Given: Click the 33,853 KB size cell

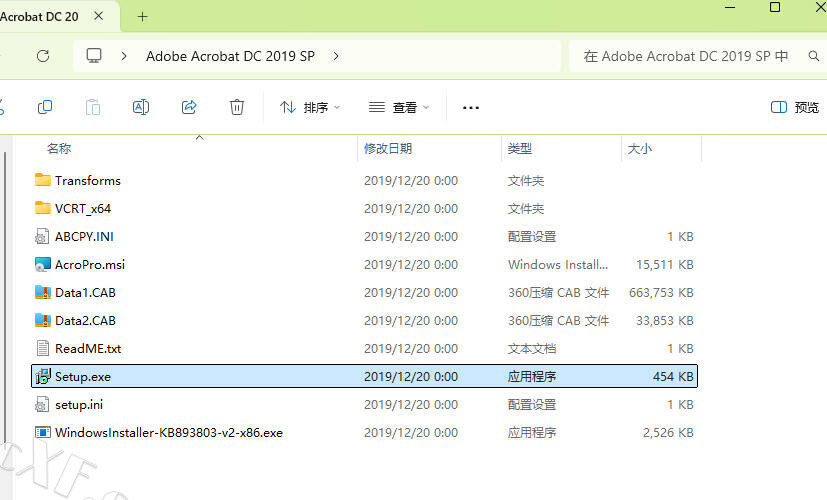Looking at the screenshot, I should (665, 320).
